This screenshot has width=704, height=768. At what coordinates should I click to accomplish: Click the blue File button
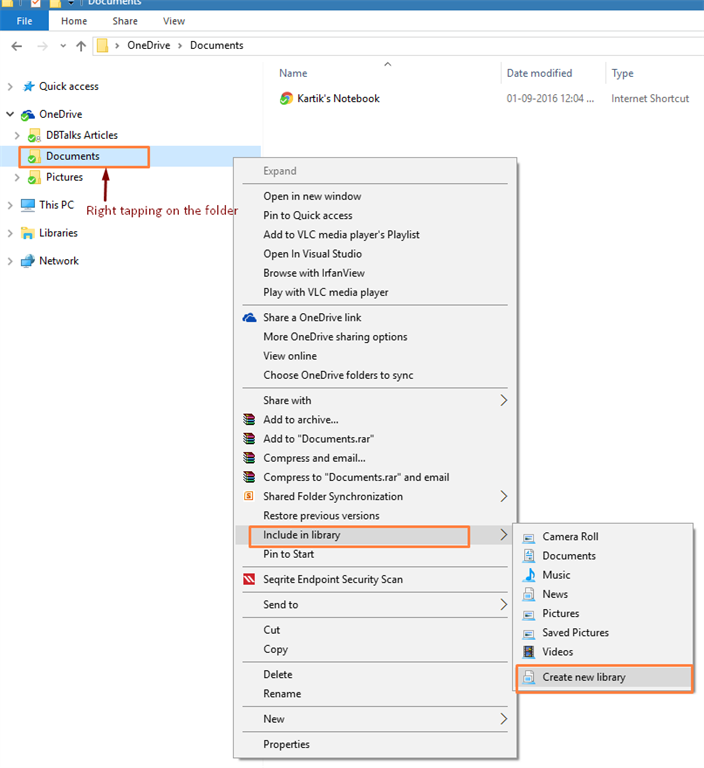point(24,21)
